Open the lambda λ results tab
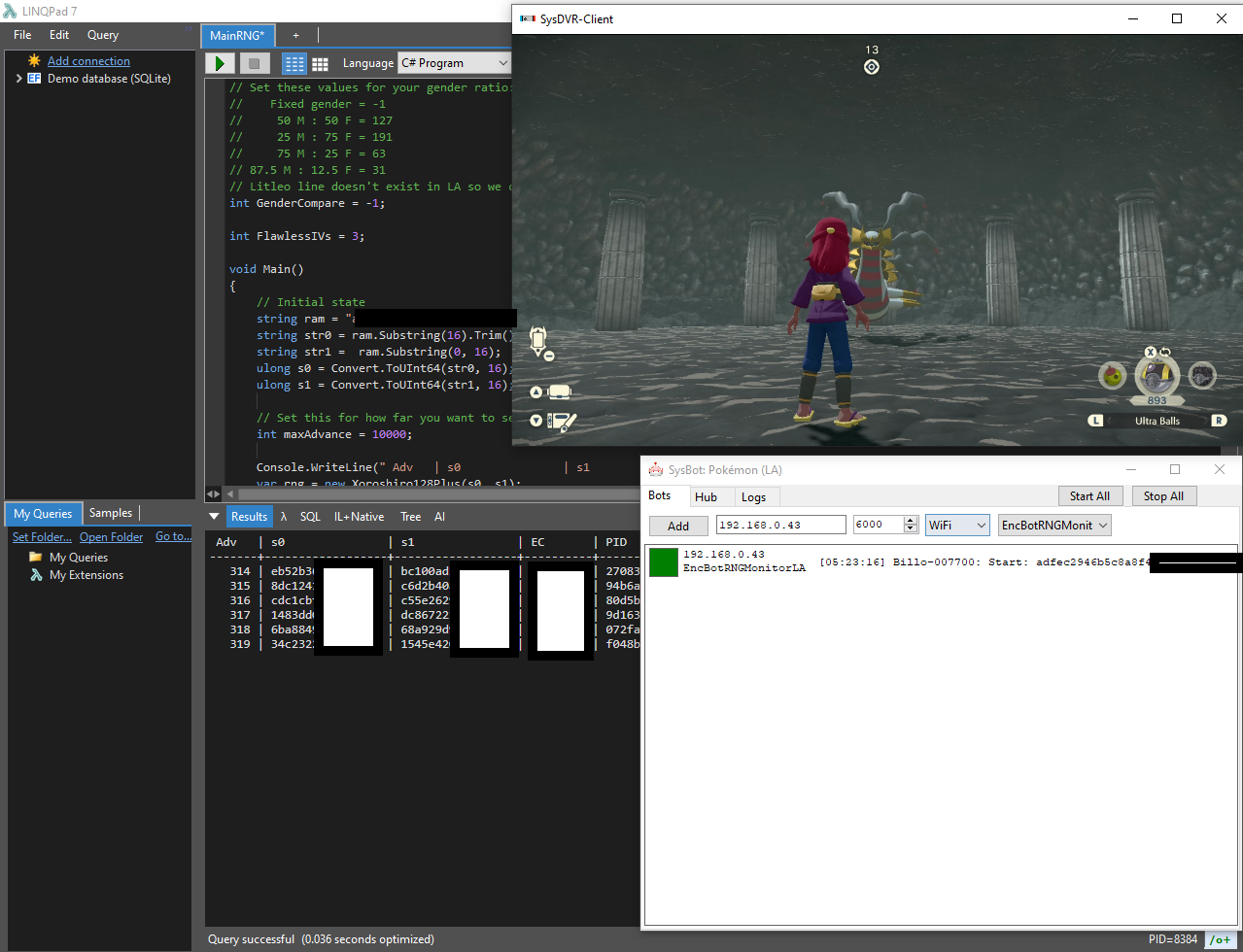The width and height of the screenshot is (1243, 952). [284, 517]
